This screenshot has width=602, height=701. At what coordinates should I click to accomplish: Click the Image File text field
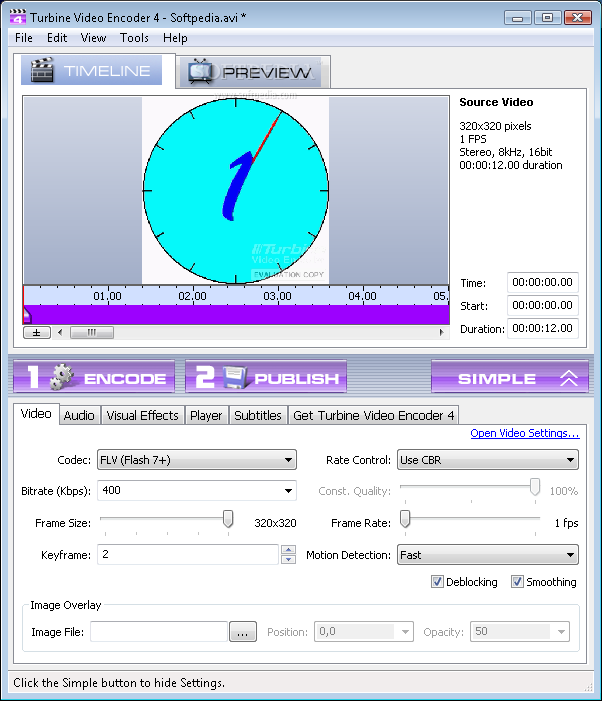159,632
